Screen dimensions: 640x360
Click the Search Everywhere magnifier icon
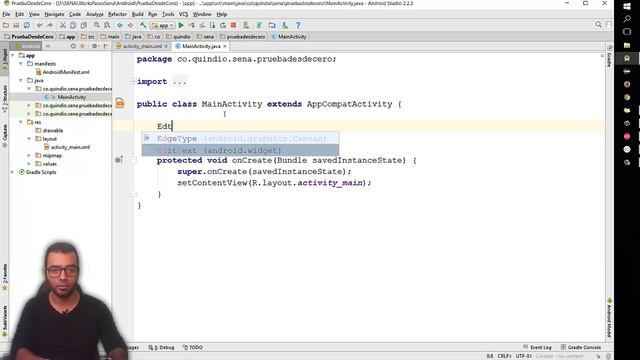(598, 25)
